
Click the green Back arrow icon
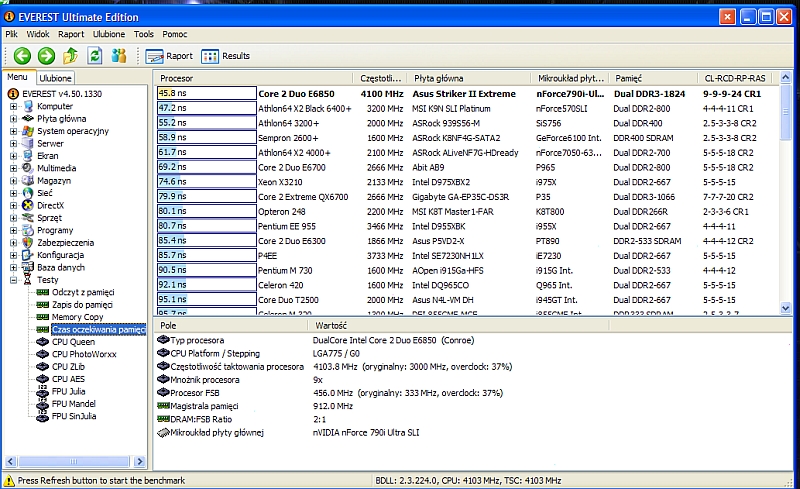pos(21,56)
